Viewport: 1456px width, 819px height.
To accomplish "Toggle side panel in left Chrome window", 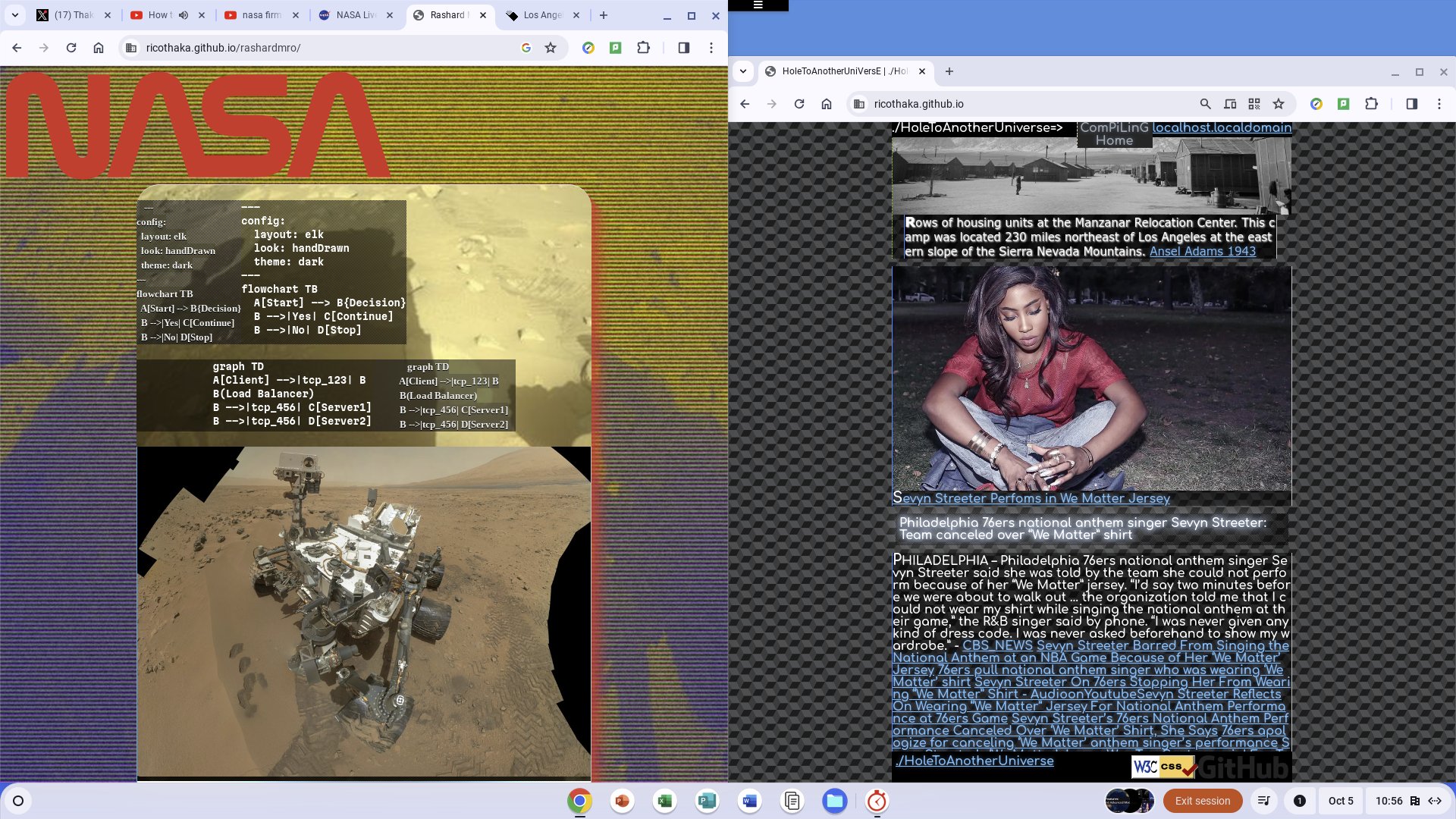I will [683, 48].
